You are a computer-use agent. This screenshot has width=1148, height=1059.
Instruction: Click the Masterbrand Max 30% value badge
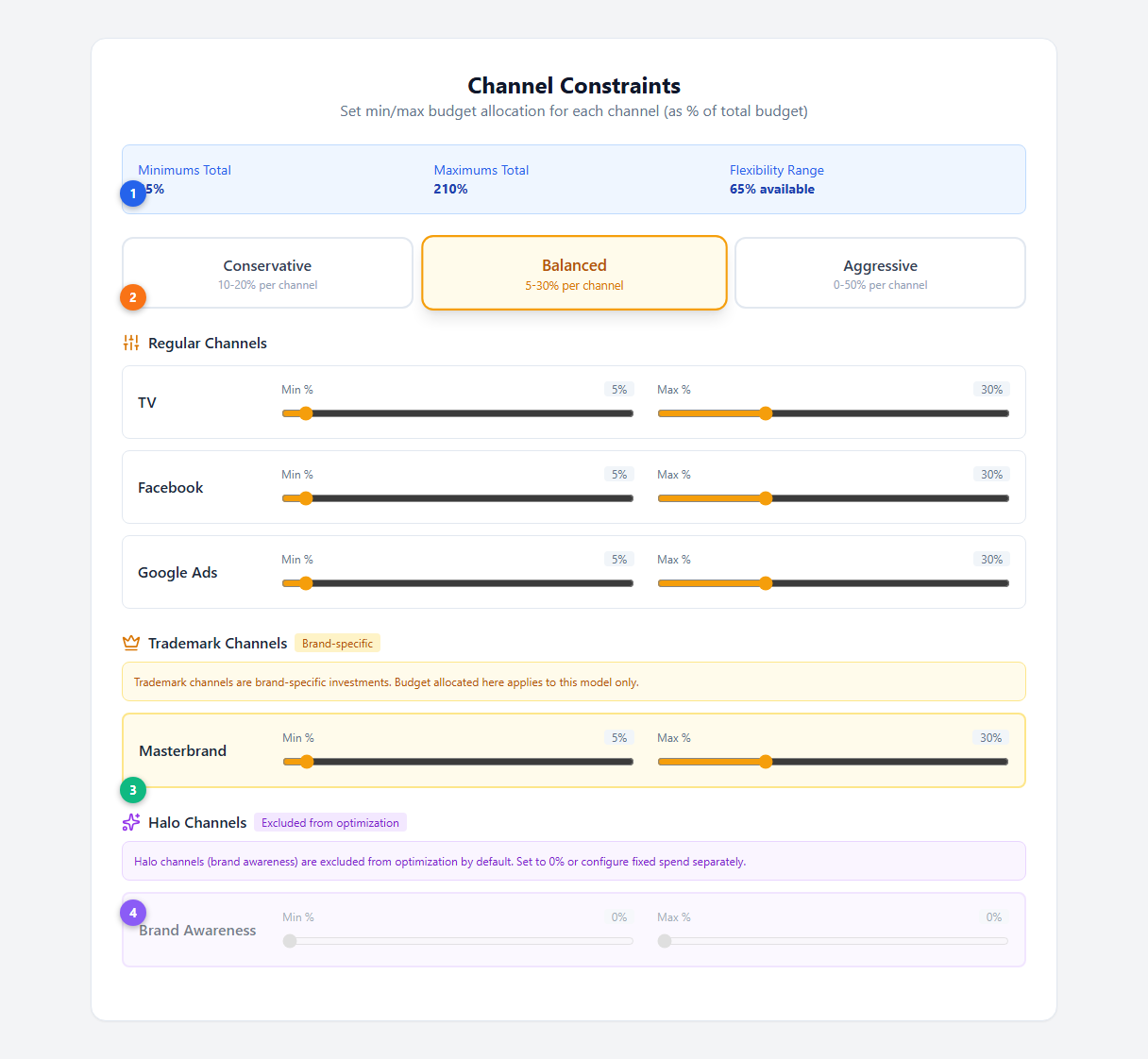[990, 738]
